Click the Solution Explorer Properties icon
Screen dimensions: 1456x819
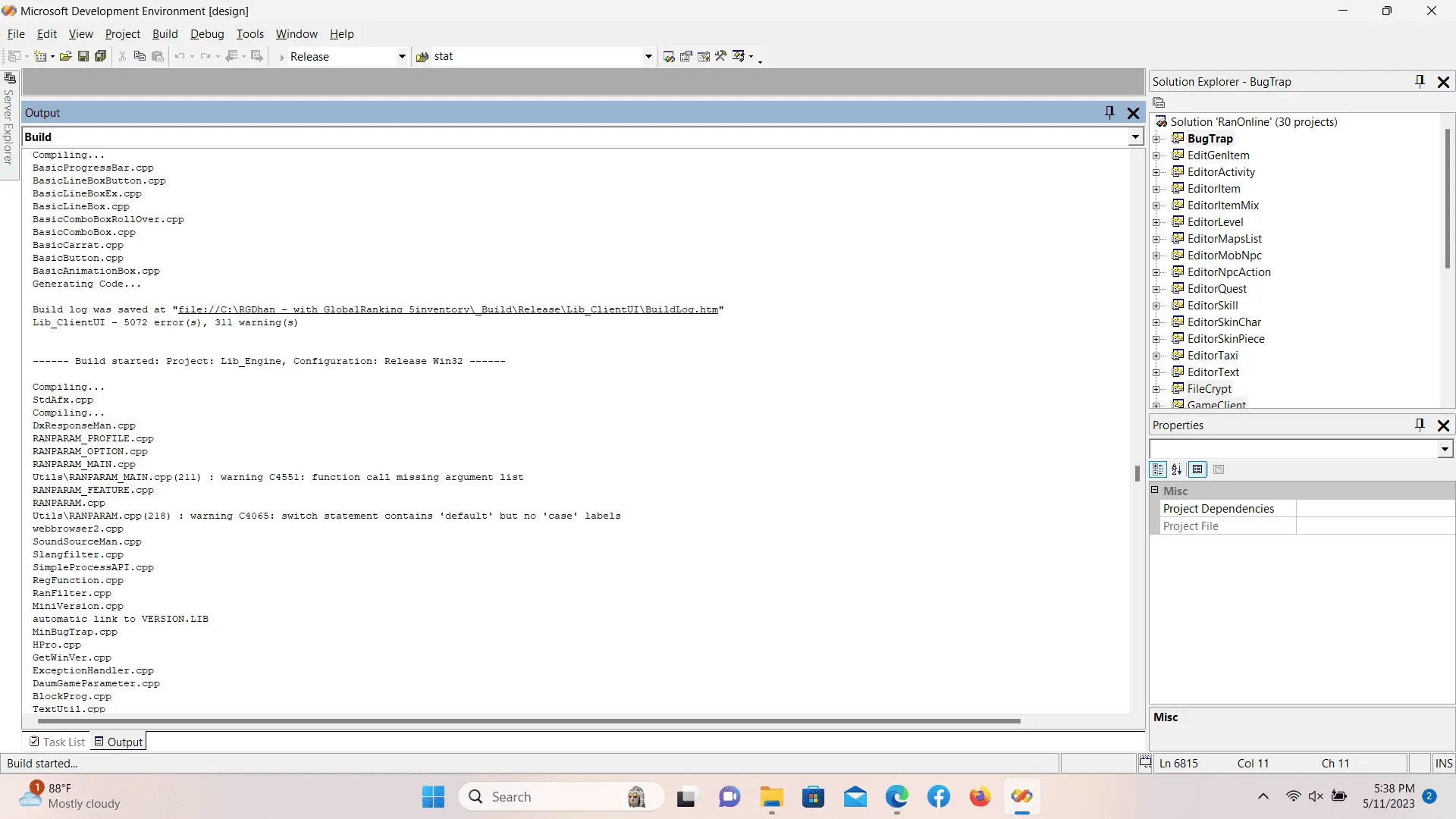coord(1159,102)
